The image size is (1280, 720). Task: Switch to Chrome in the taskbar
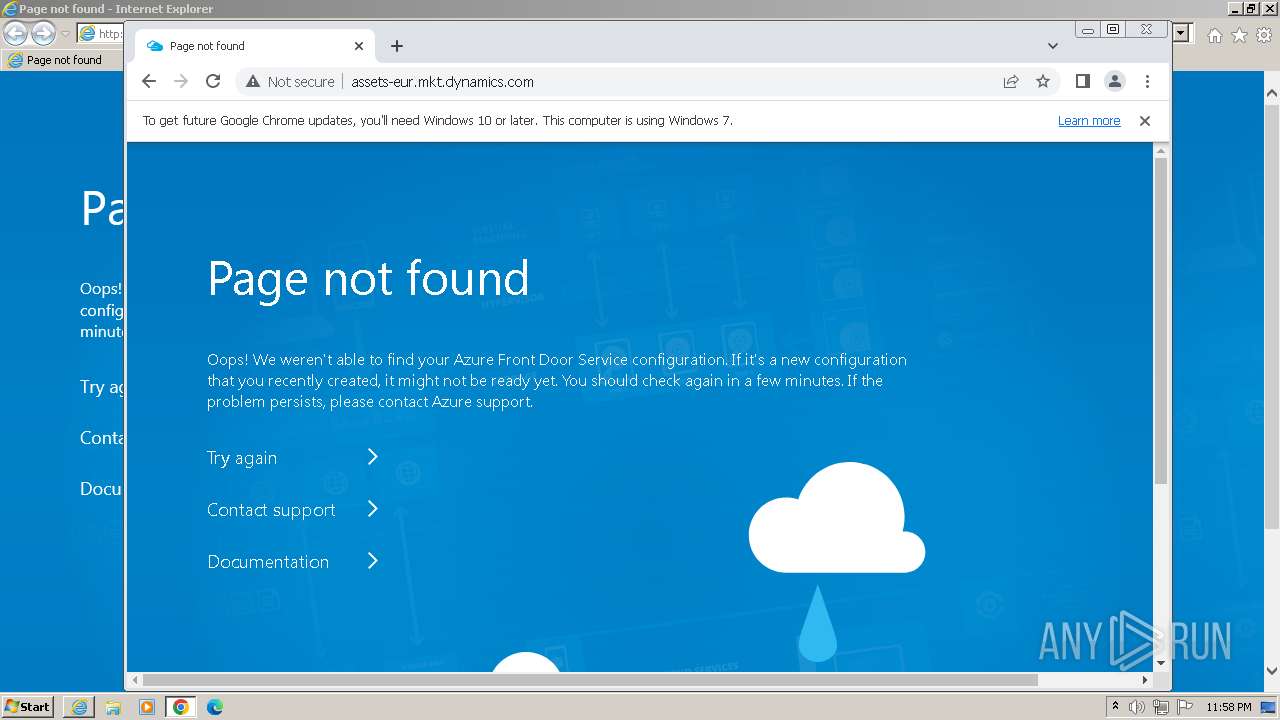[x=181, y=707]
